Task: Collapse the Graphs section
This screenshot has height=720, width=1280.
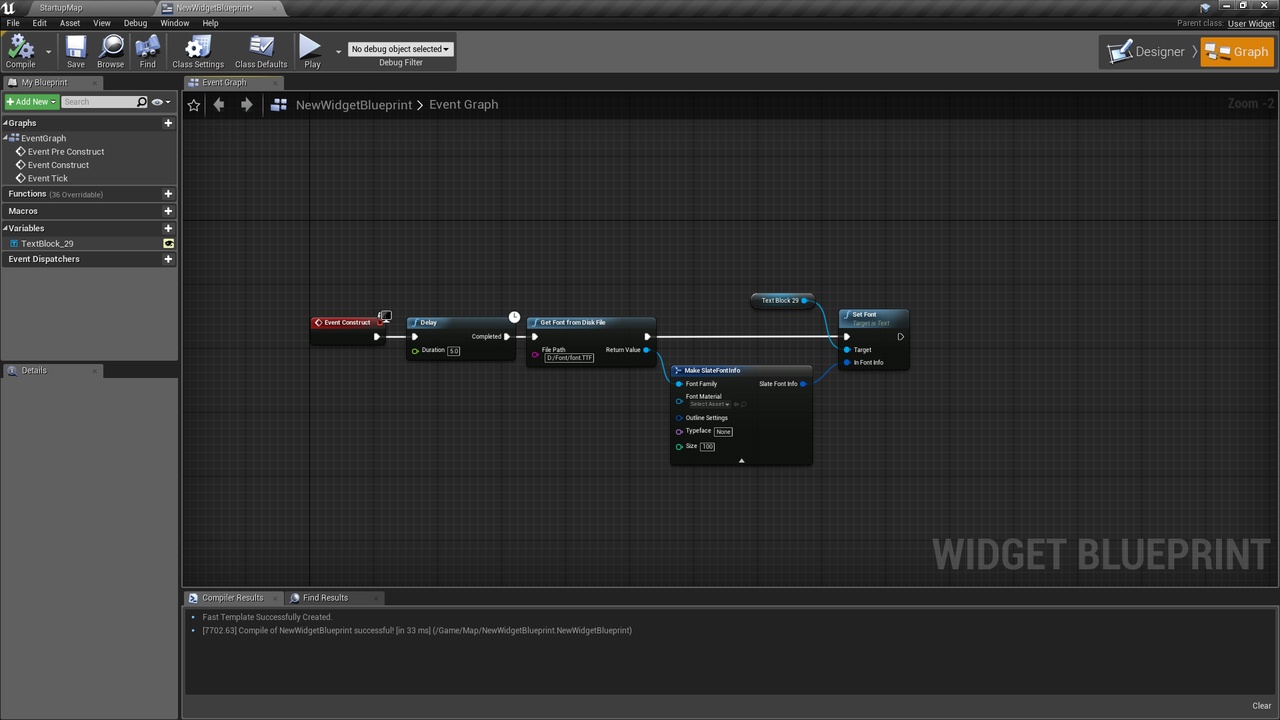Action: point(5,123)
